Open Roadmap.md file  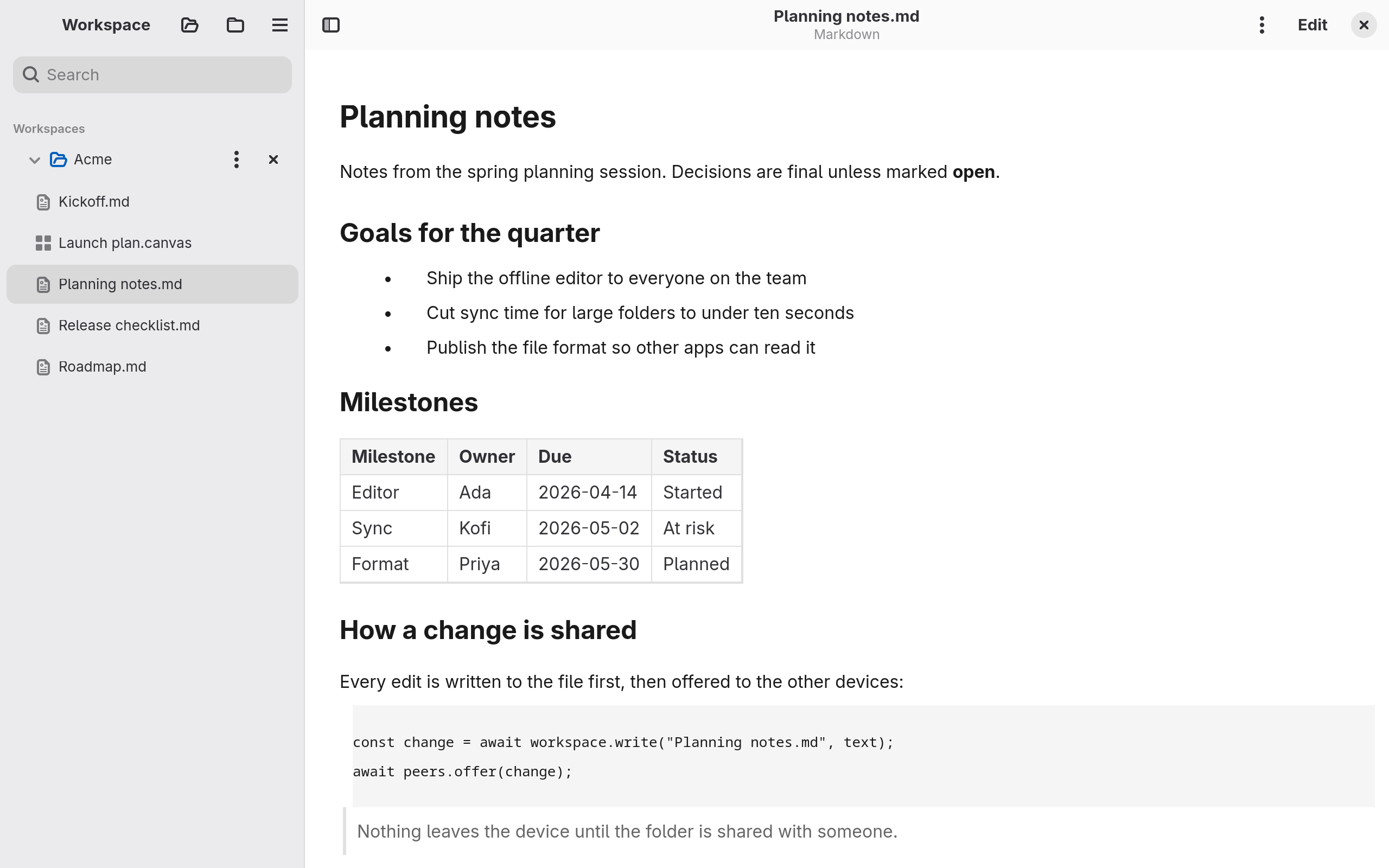pos(152,367)
